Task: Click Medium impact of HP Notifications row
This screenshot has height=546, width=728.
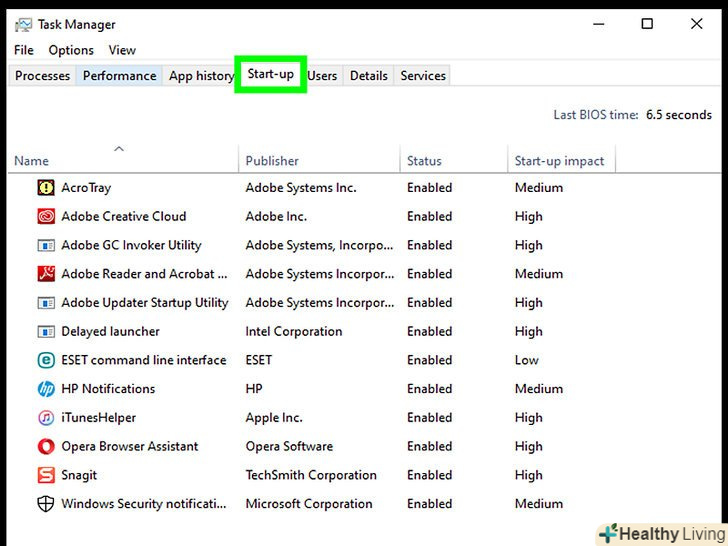Action: [x=539, y=389]
